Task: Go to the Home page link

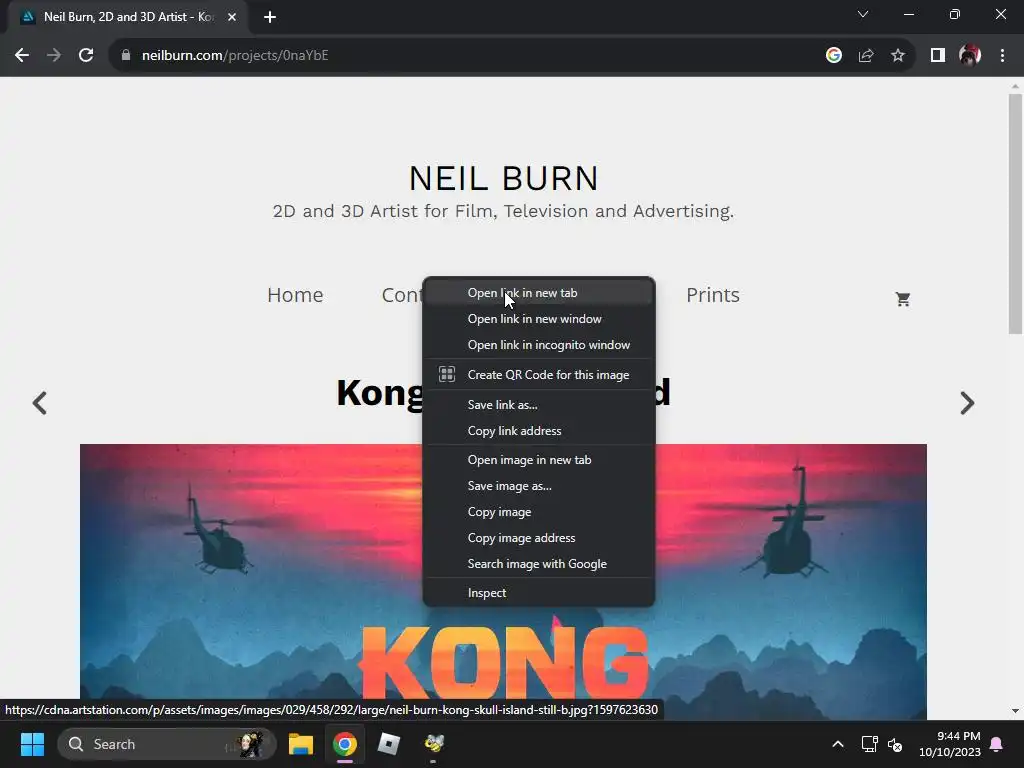Action: tap(295, 295)
